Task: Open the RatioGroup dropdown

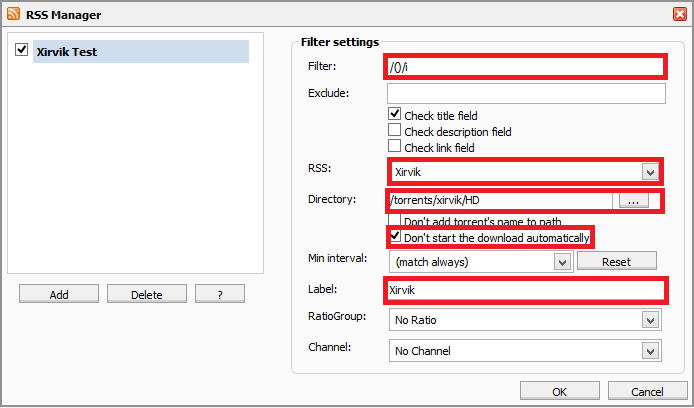Action: pos(650,320)
